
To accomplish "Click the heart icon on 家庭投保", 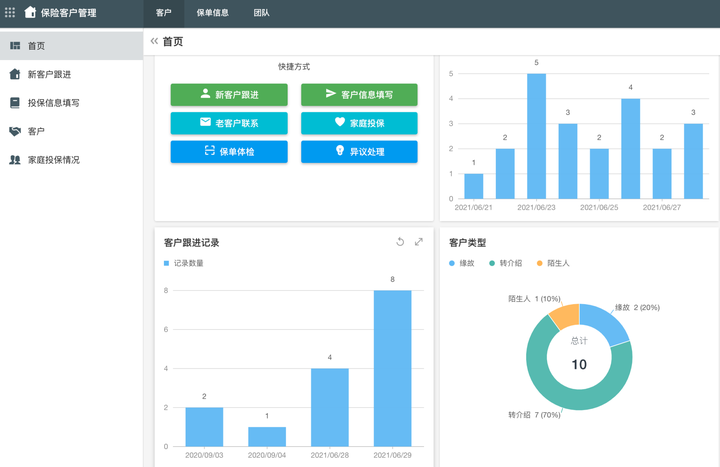I will click(340, 122).
